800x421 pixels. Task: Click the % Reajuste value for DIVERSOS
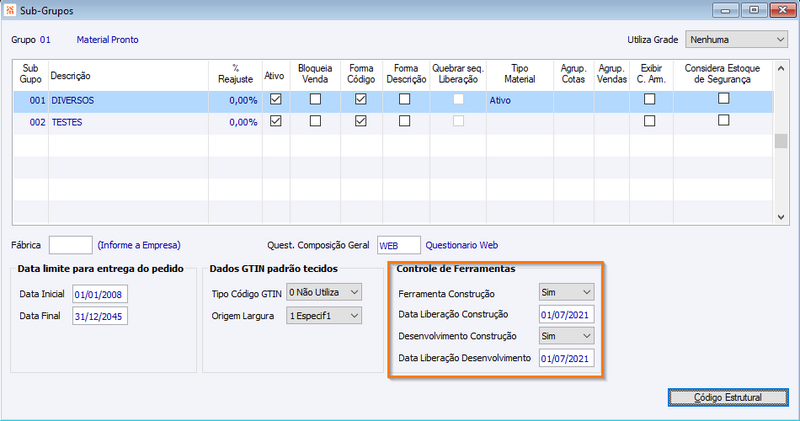tap(243, 101)
